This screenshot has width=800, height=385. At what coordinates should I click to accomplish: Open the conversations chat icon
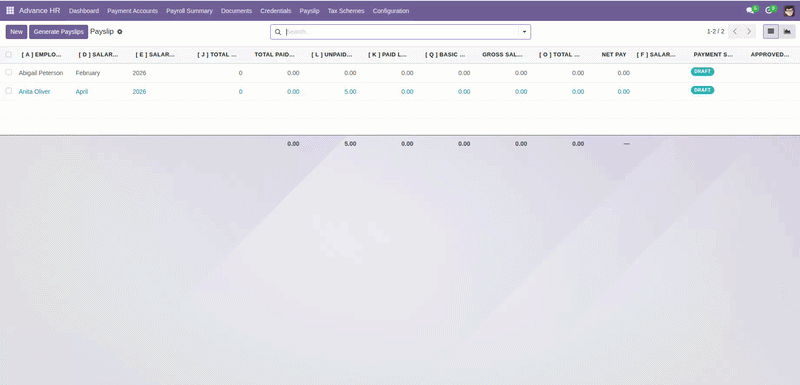750,10
